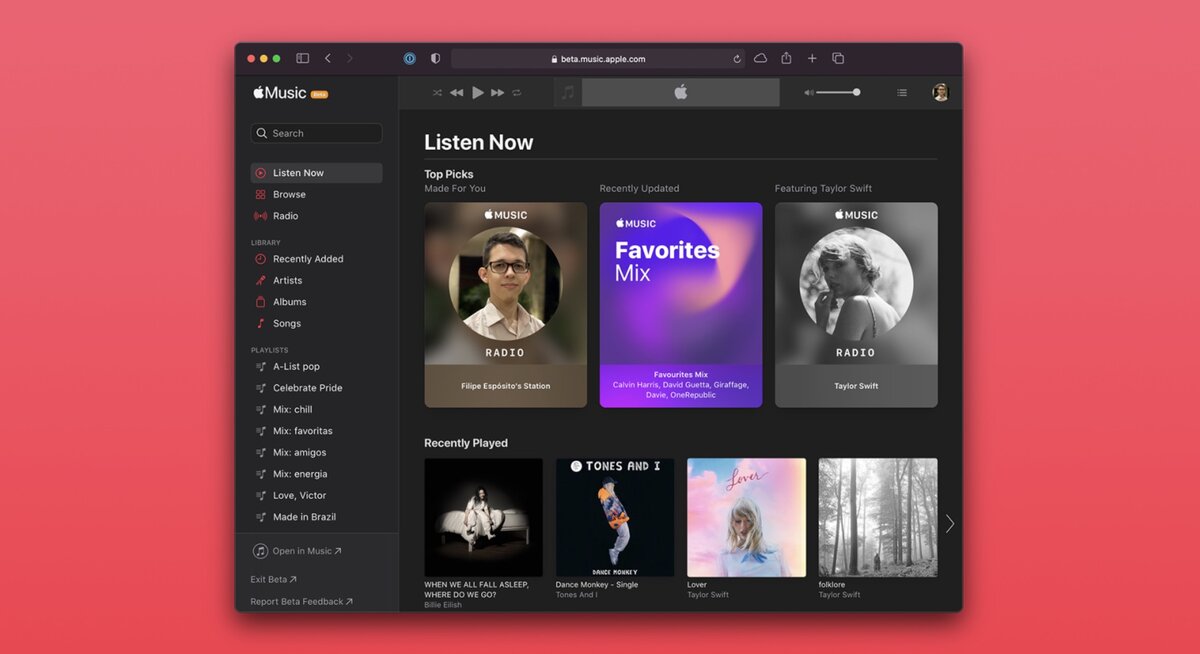Open the user account profile picture

938,92
